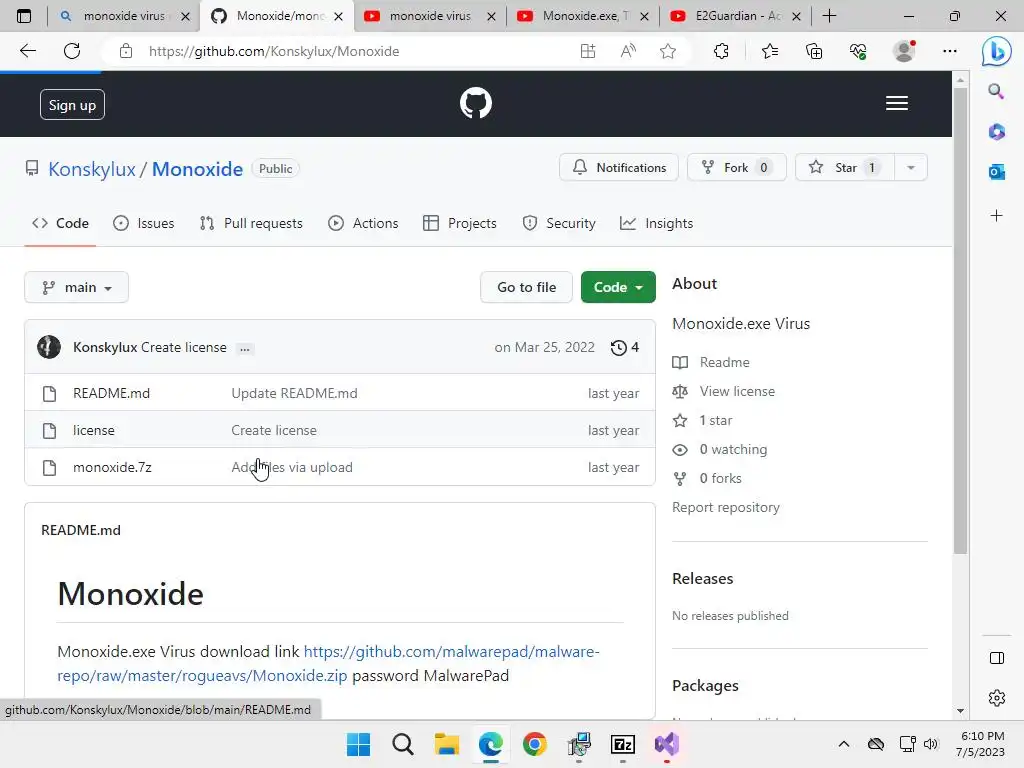Expand the green Code dropdown button
This screenshot has width=1024, height=768.
tap(618, 287)
